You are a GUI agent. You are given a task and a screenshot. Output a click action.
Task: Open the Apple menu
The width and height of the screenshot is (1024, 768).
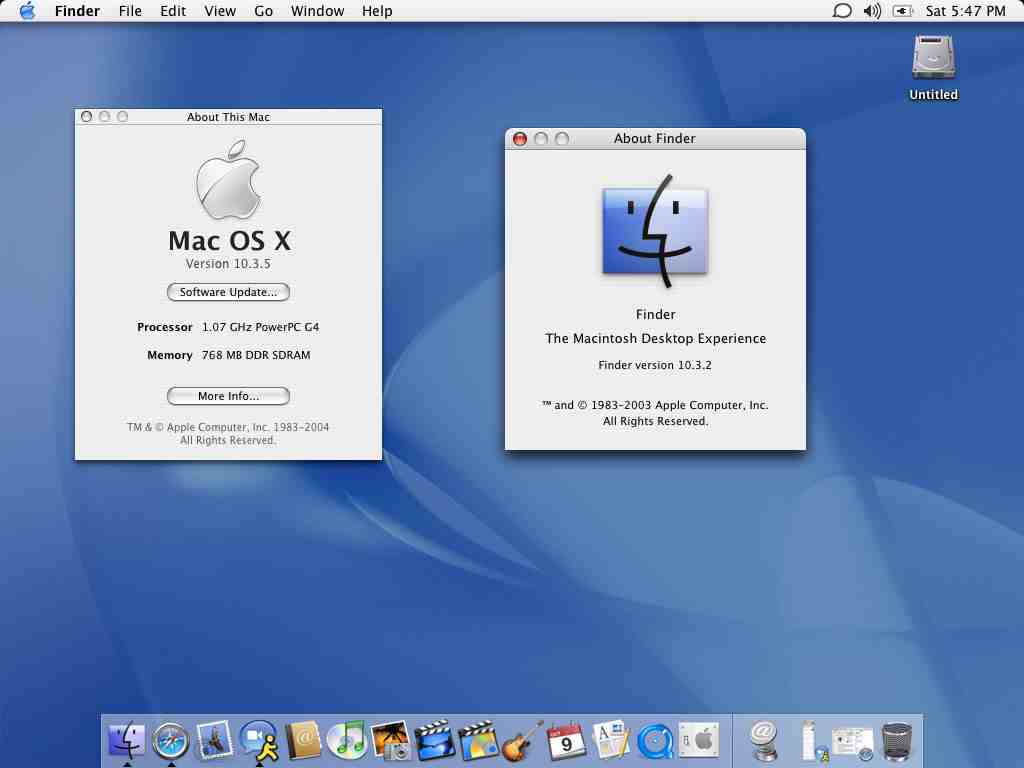pos(27,10)
